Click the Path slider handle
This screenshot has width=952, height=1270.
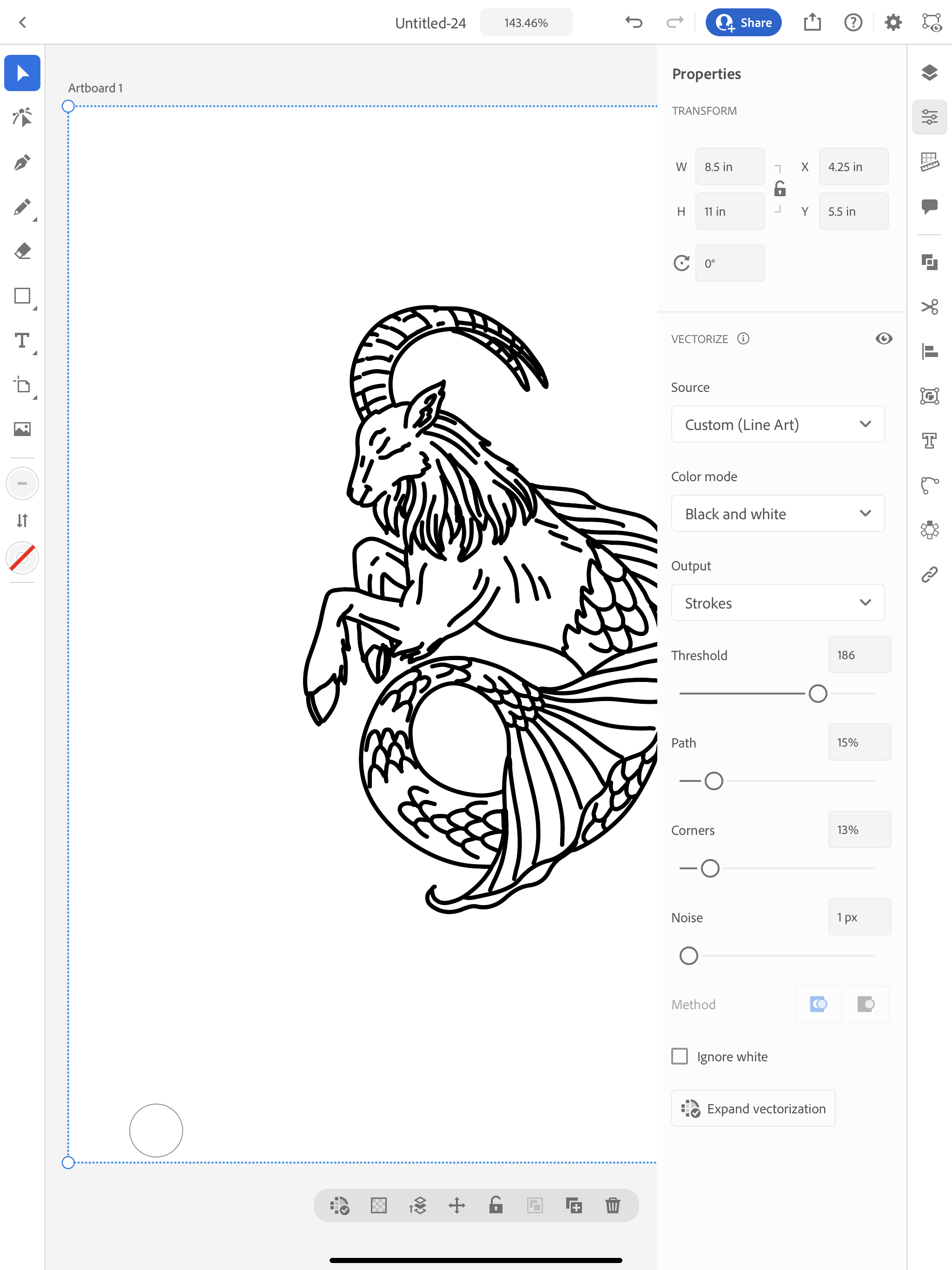pyautogui.click(x=714, y=781)
